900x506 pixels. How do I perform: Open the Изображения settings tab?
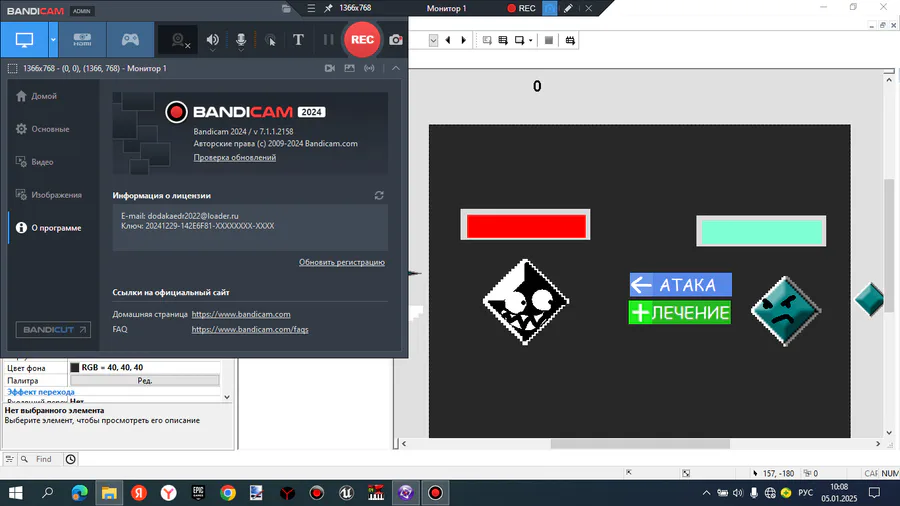(x=49, y=195)
